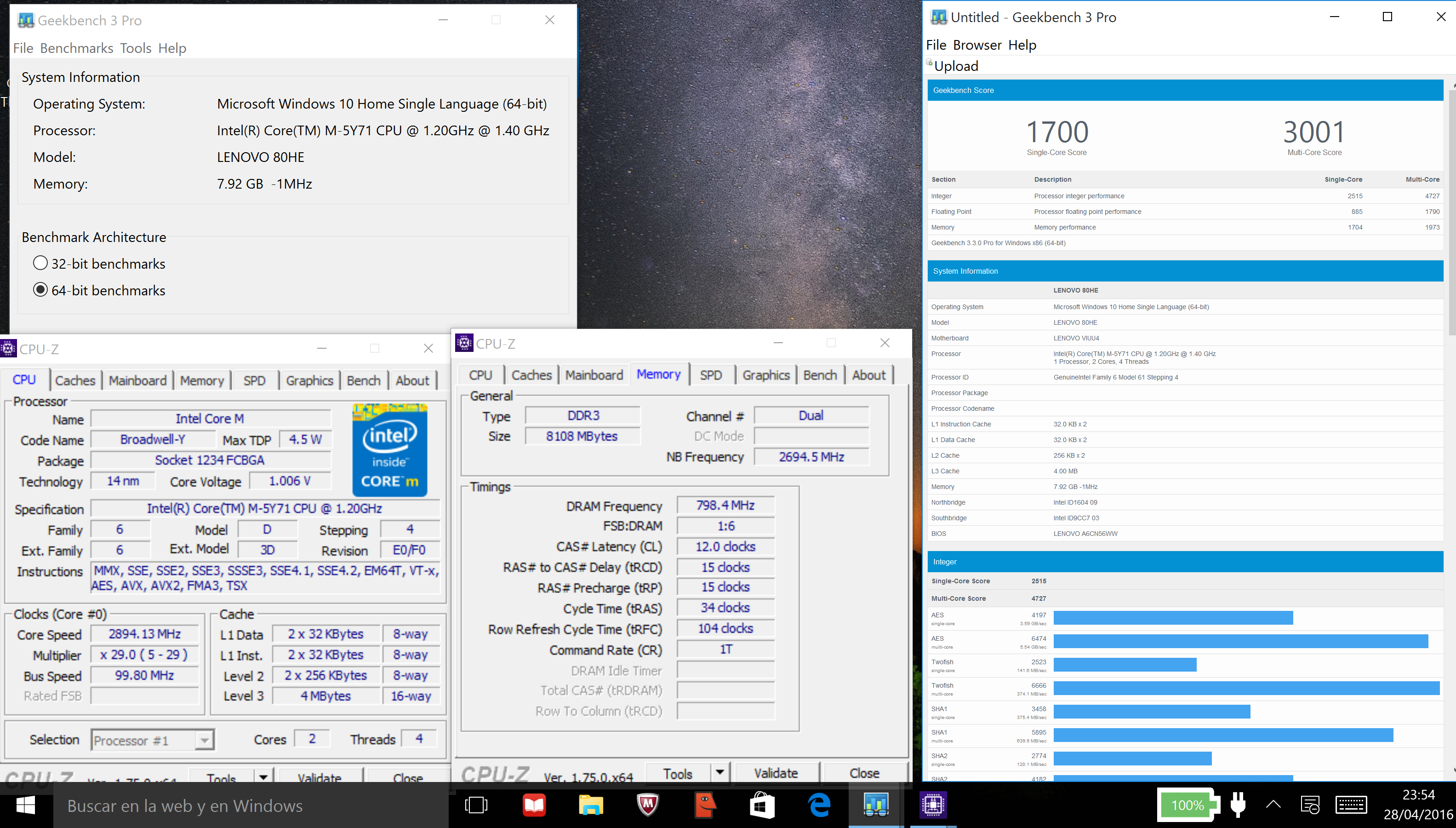This screenshot has height=828, width=1456.
Task: Click the AES multi-core result bar
Action: pyautogui.click(x=1241, y=641)
